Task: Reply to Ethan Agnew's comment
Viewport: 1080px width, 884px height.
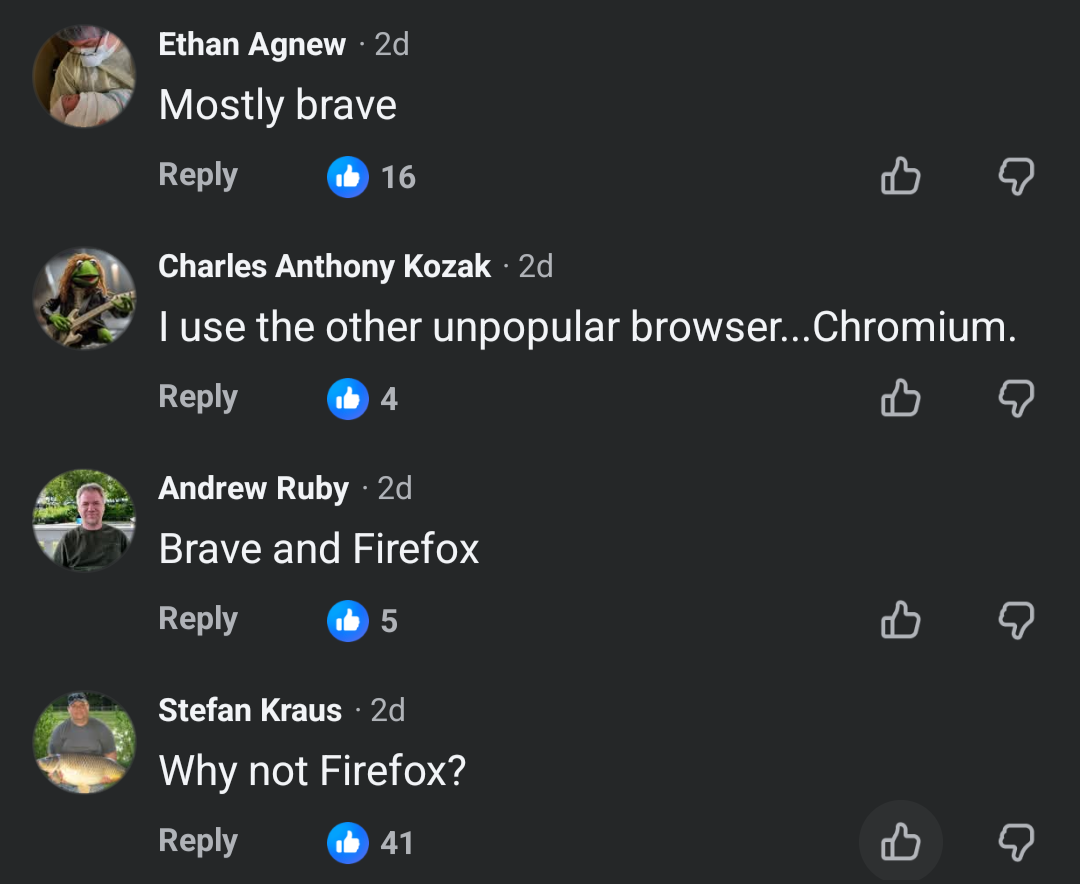Action: pos(198,175)
